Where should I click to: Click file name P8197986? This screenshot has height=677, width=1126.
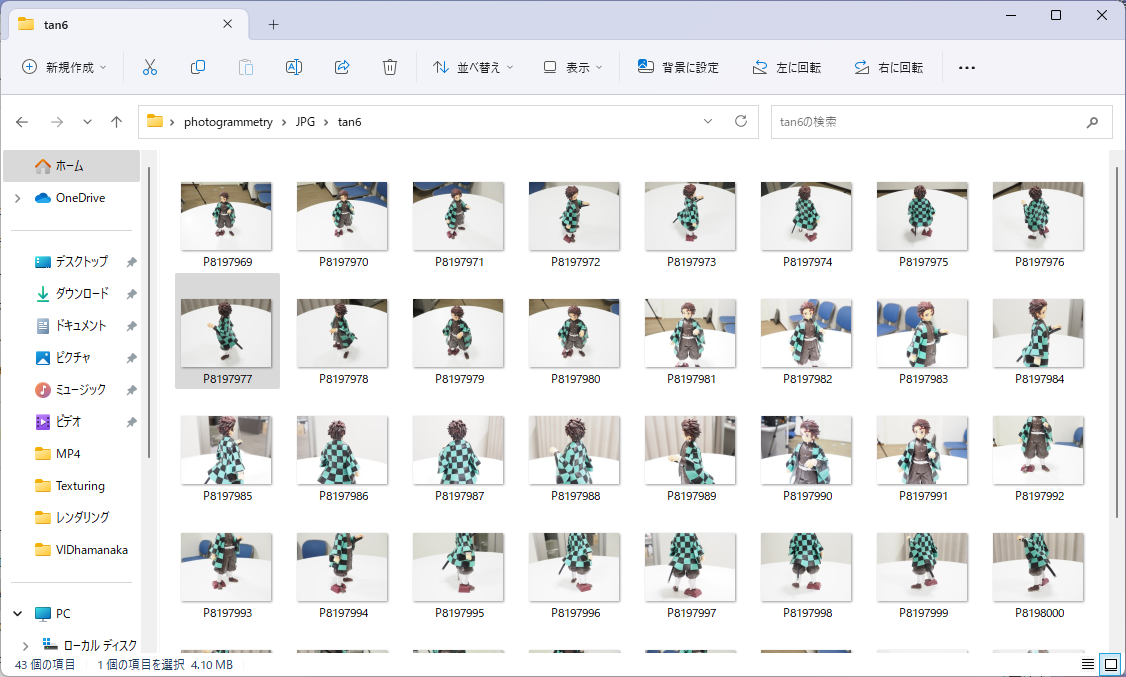(x=343, y=496)
